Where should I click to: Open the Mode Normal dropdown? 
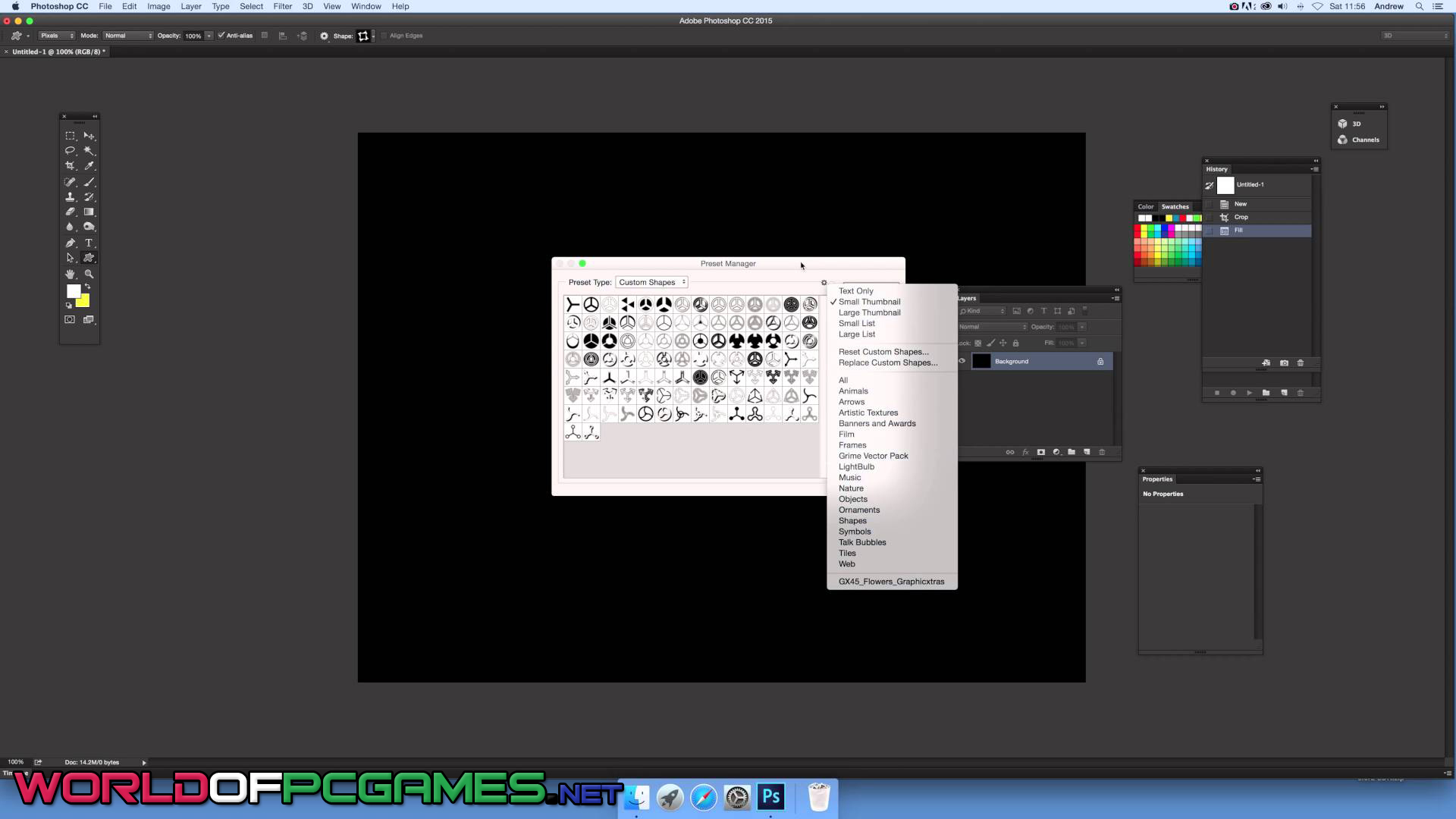[x=128, y=36]
